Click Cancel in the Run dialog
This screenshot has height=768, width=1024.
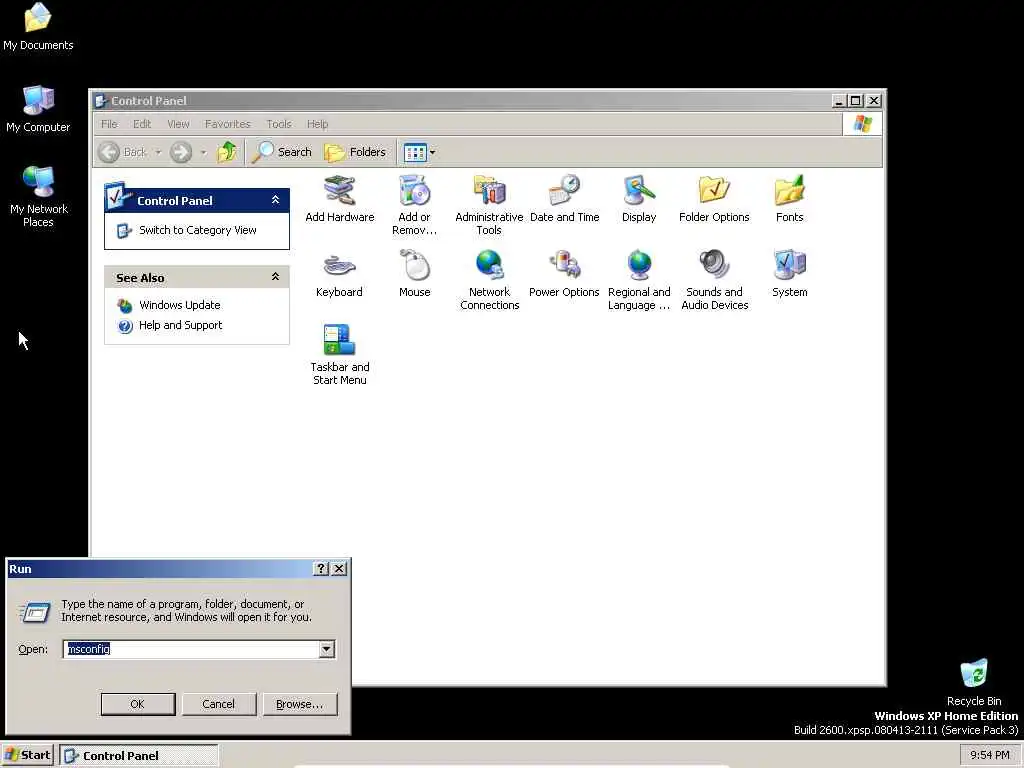point(218,704)
